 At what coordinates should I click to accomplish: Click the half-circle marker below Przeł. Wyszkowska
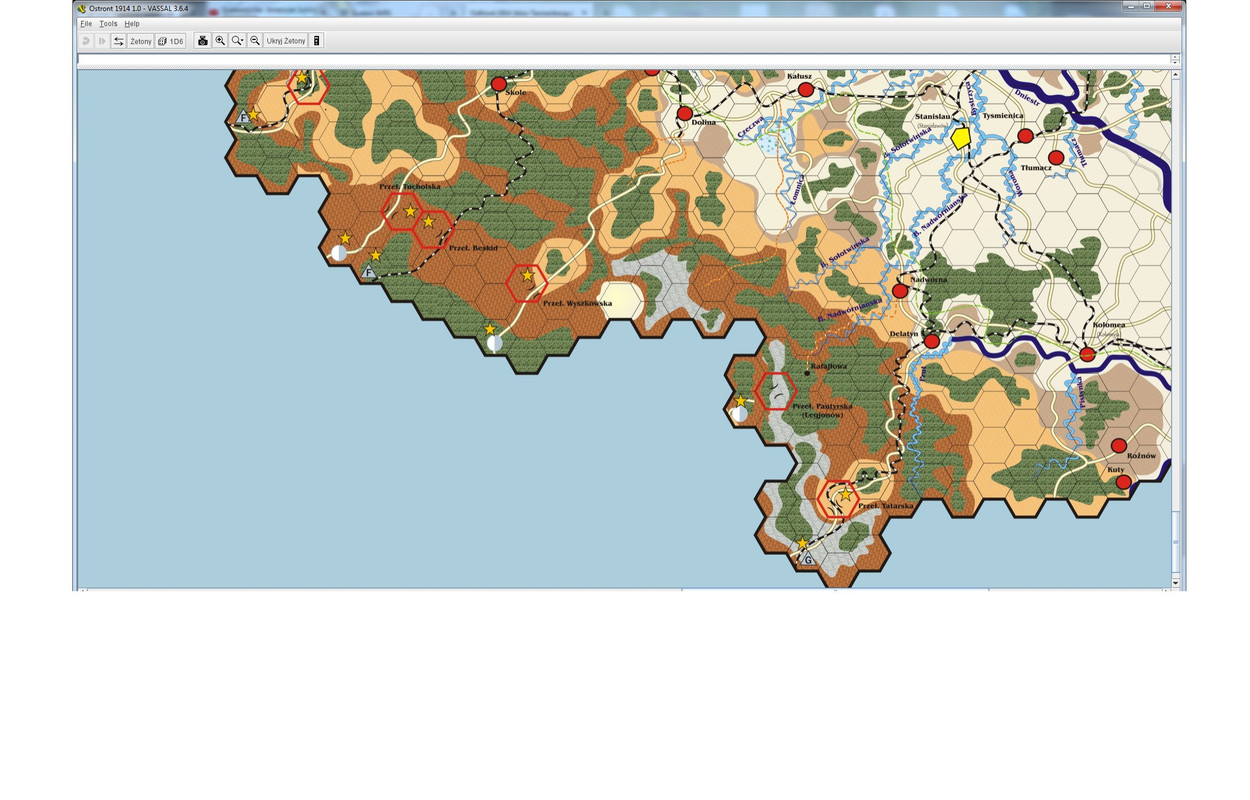495,343
